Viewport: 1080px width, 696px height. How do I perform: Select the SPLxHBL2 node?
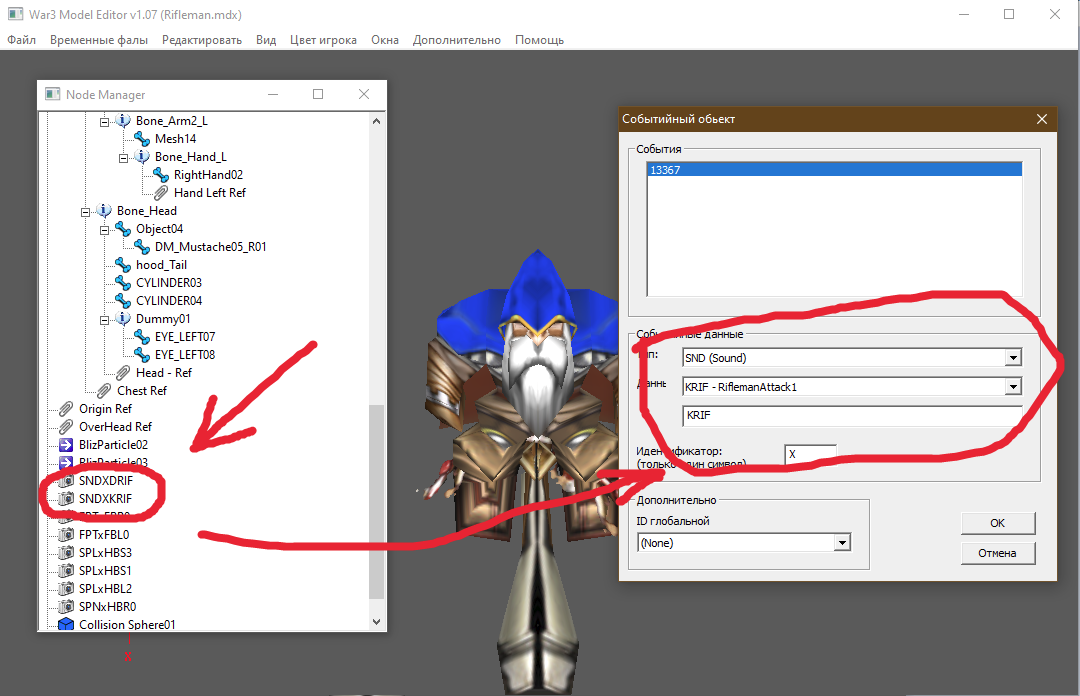pos(105,588)
